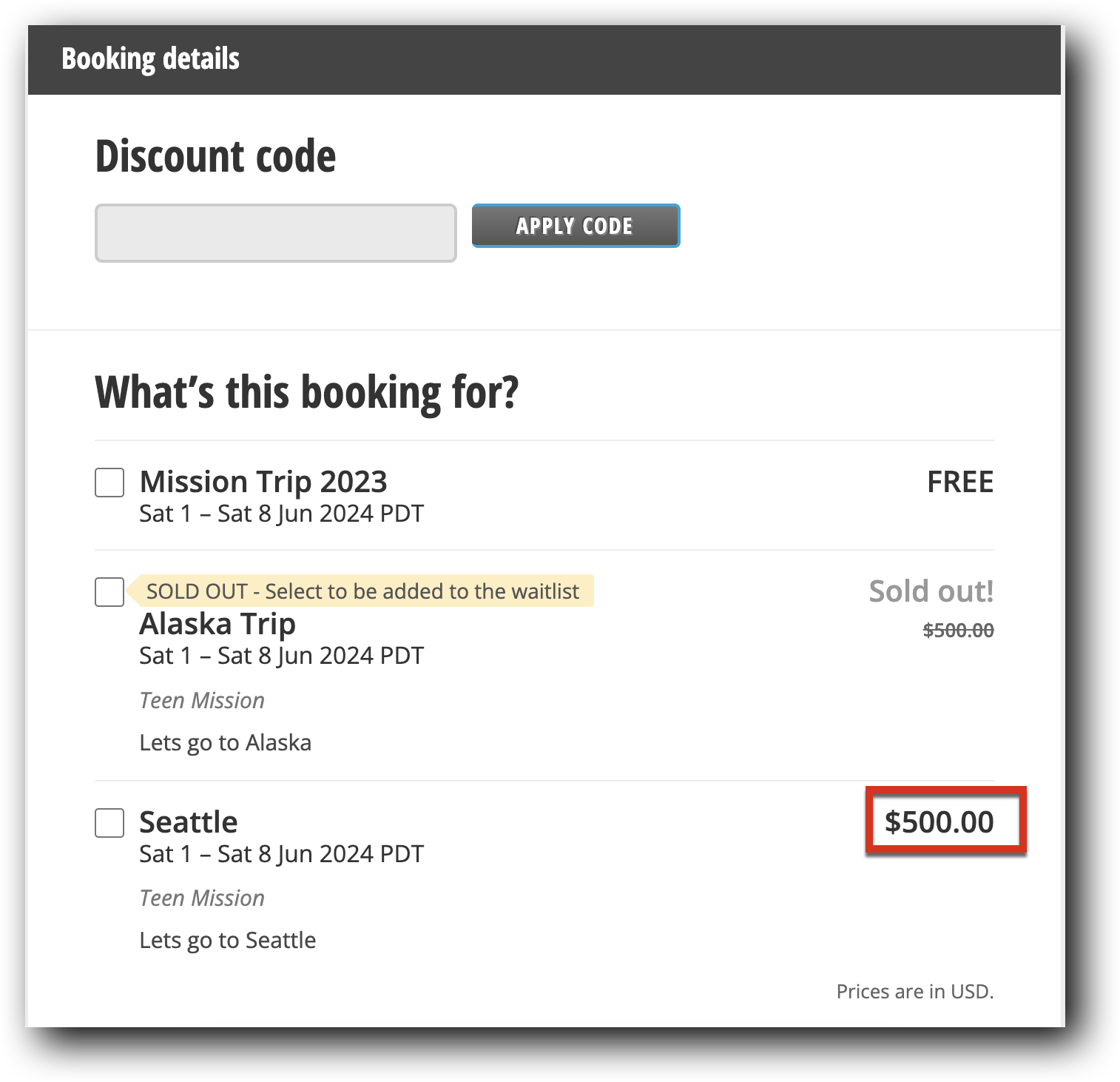
Task: Click the Teen Mission label under Seattle
Action: coord(201,898)
